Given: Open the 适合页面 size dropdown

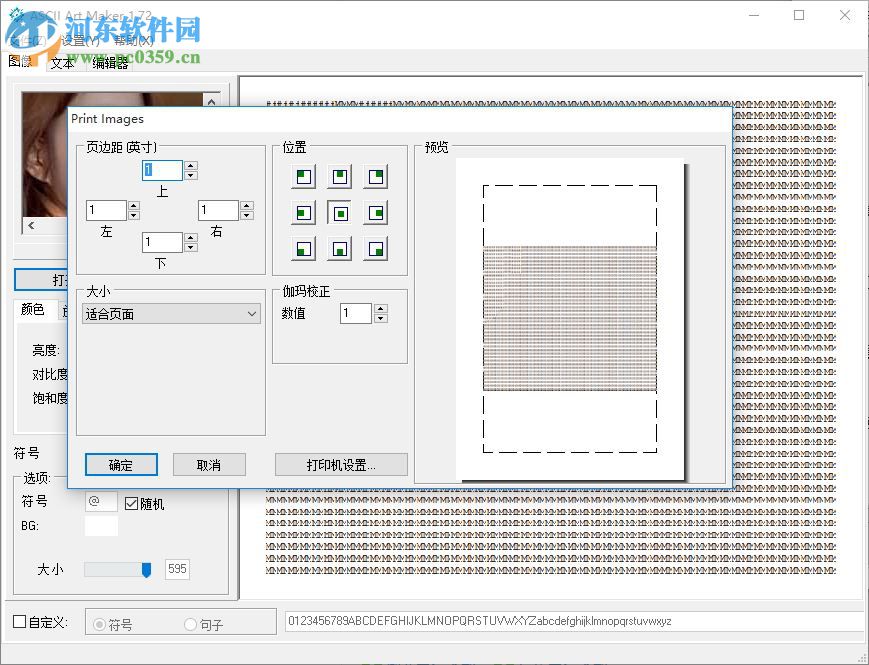Looking at the screenshot, I should tap(253, 313).
